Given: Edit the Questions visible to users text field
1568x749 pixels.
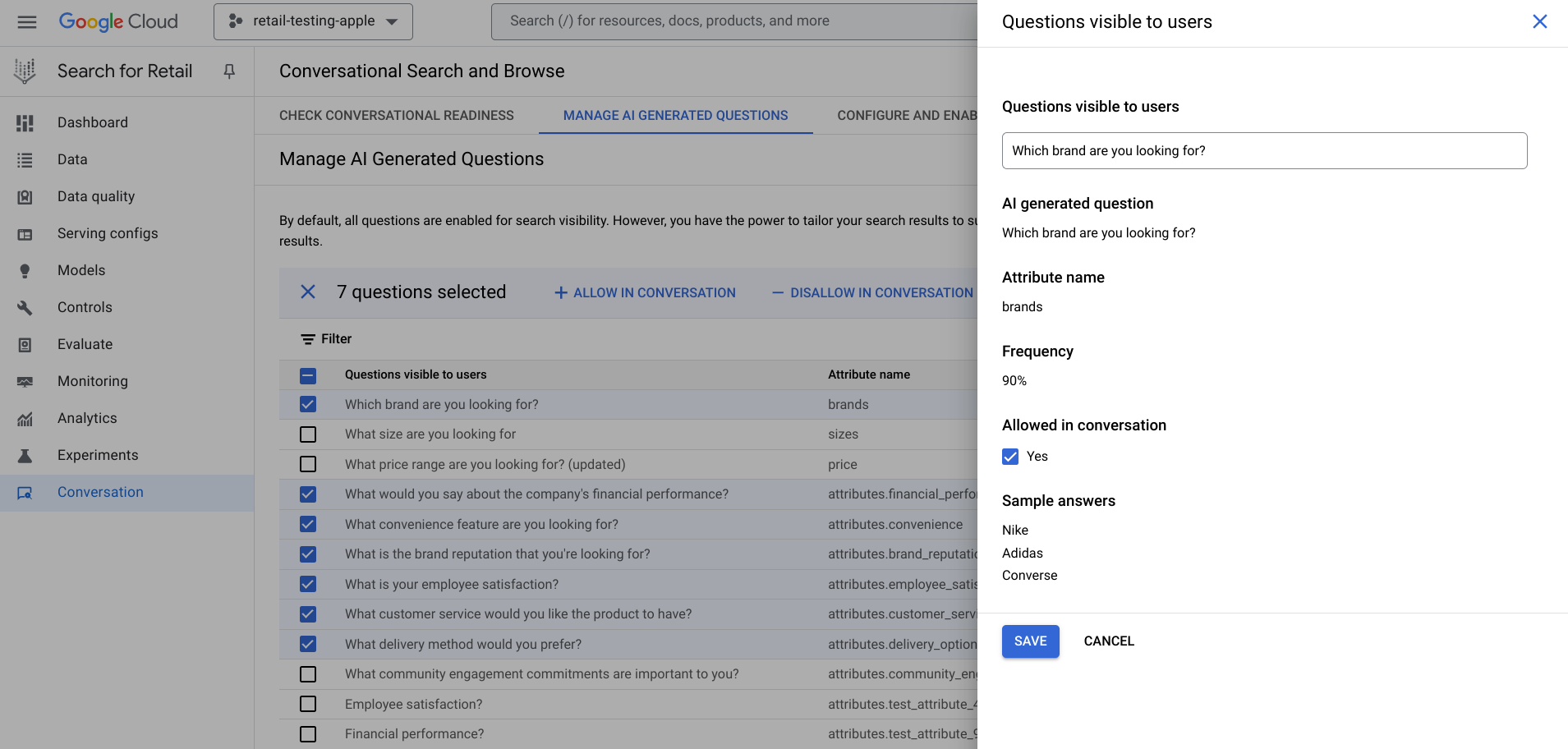Looking at the screenshot, I should (x=1263, y=151).
